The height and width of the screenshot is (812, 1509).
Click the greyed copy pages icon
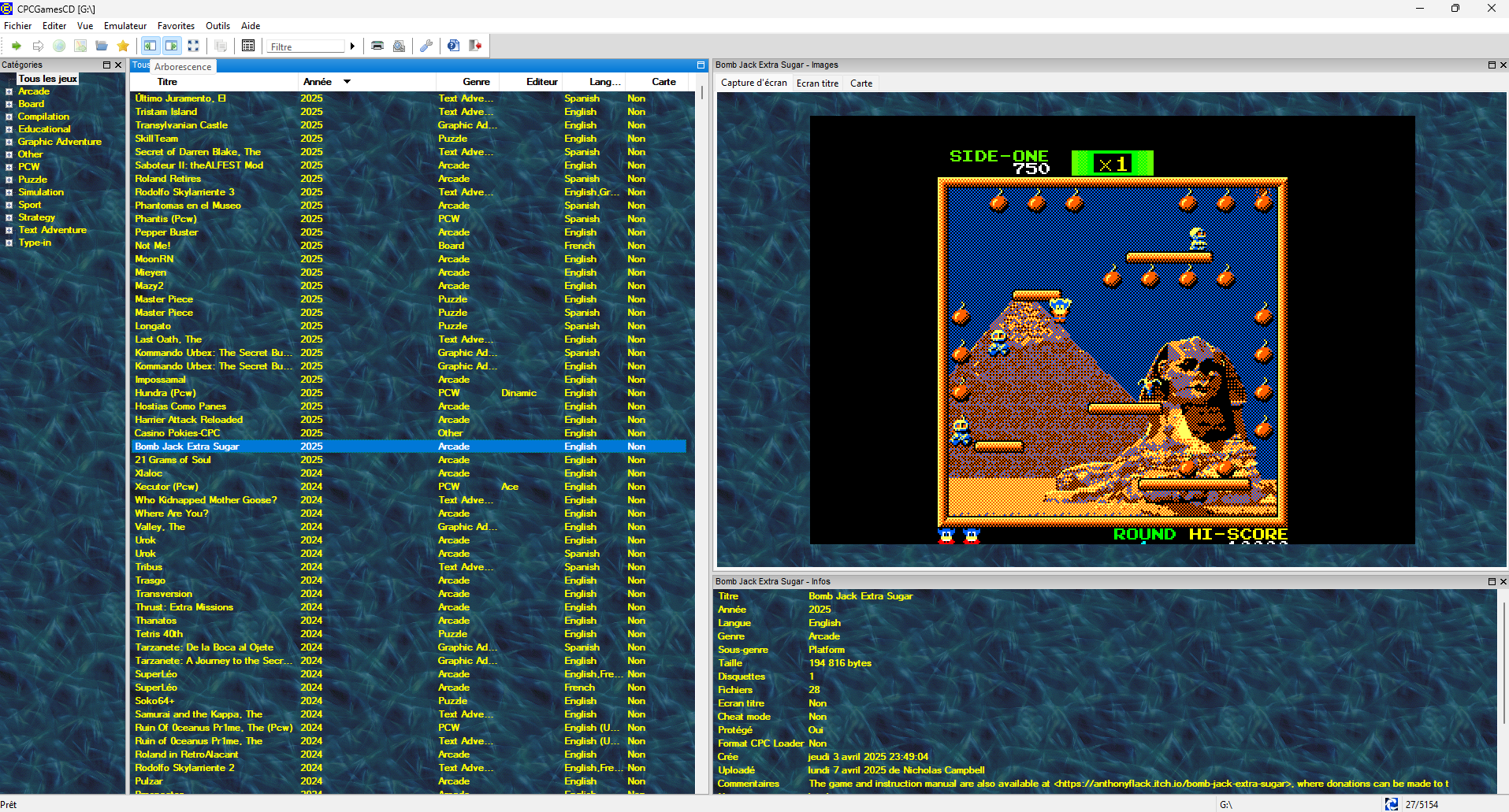221,46
